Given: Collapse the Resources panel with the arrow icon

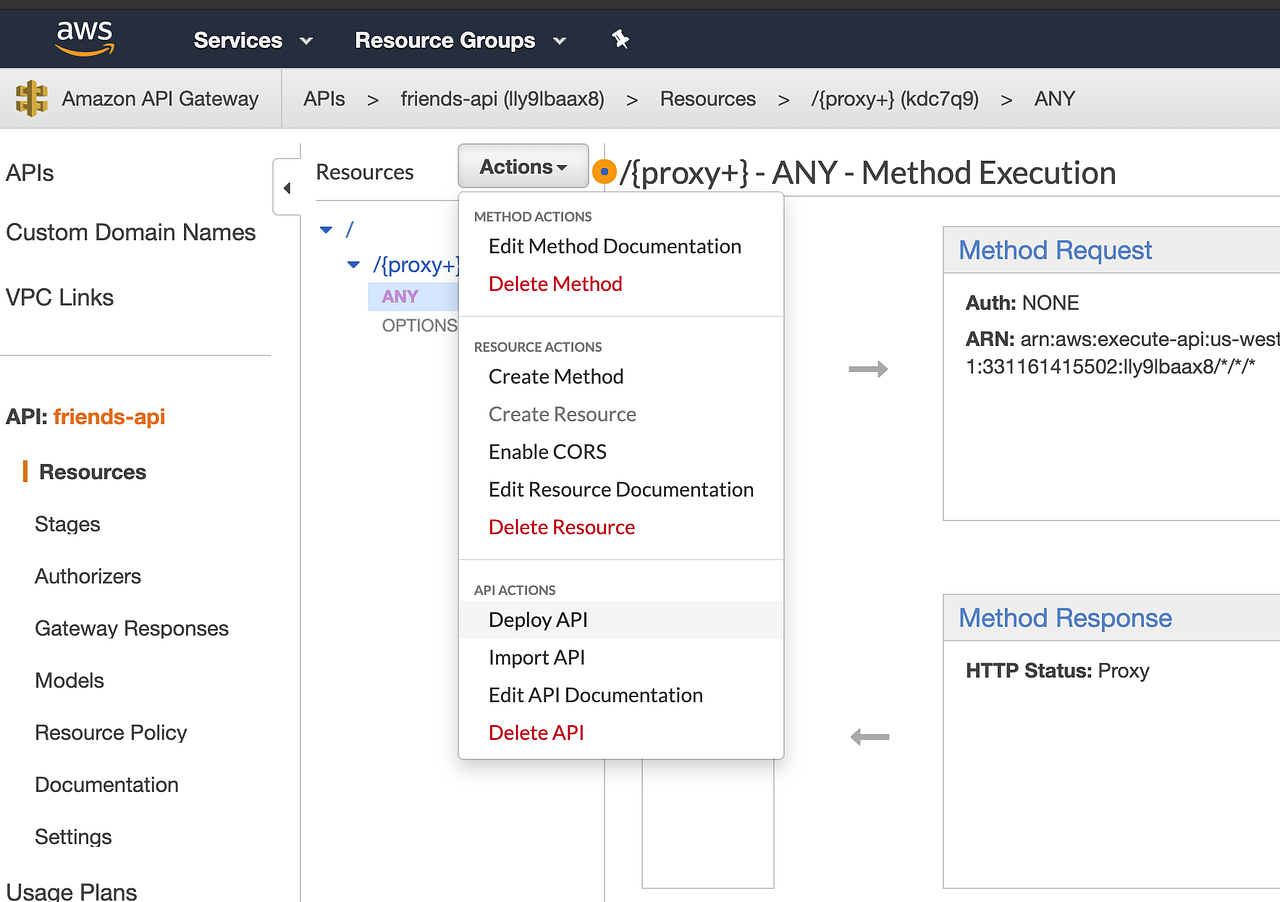Looking at the screenshot, I should pos(287,187).
